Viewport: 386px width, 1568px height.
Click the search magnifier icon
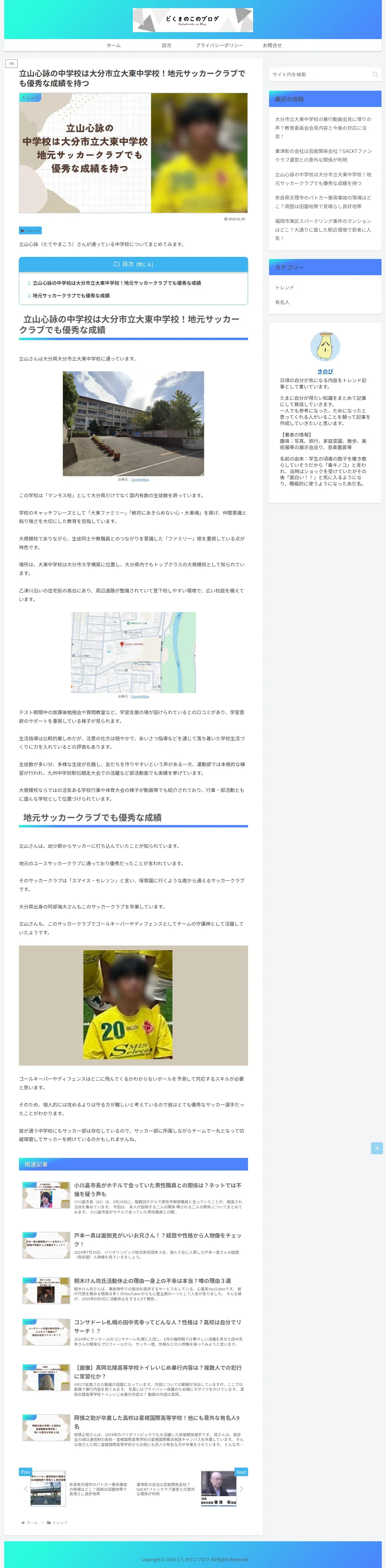375,74
